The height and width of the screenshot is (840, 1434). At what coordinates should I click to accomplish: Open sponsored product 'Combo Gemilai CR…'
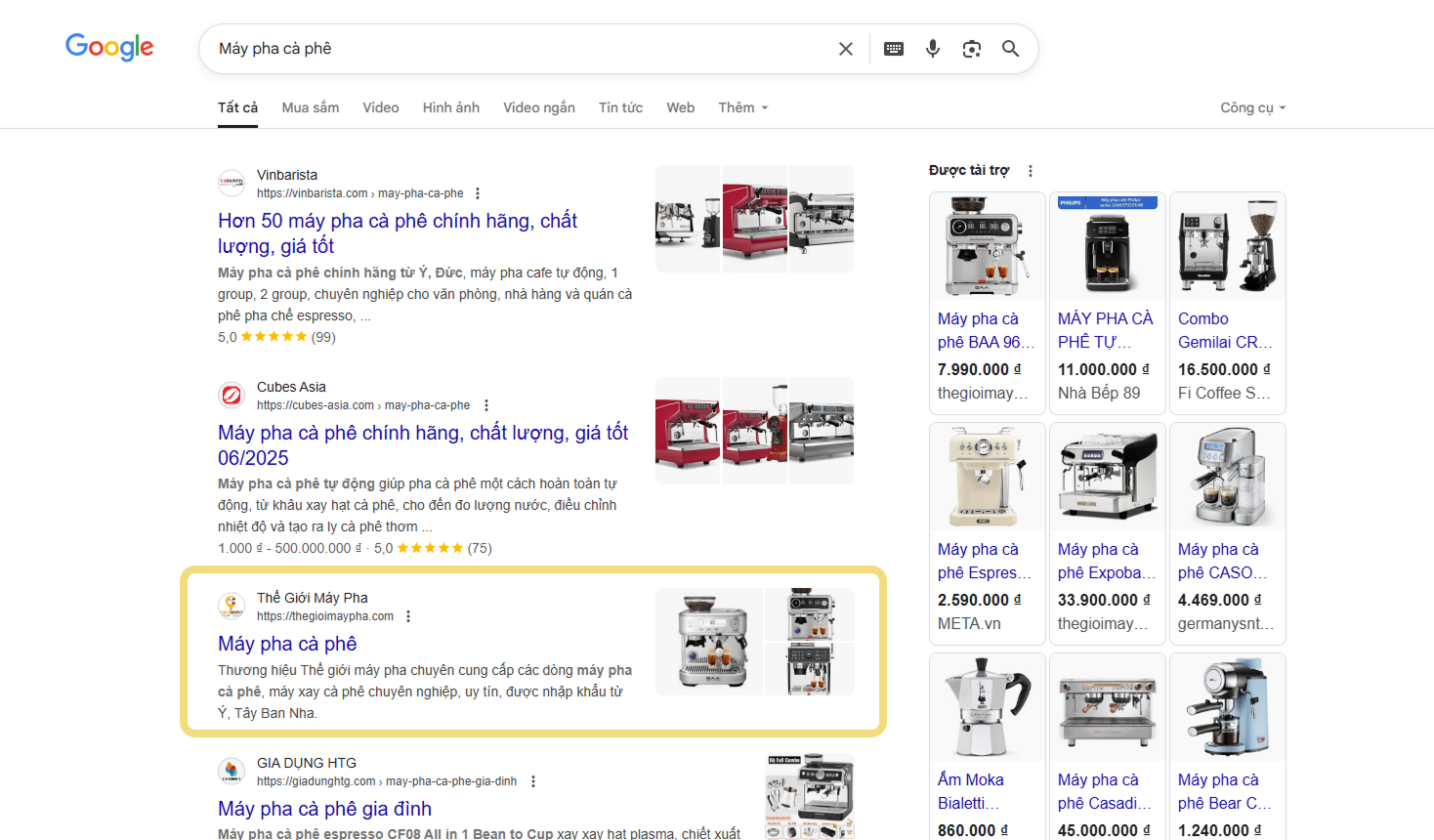pyautogui.click(x=1225, y=330)
